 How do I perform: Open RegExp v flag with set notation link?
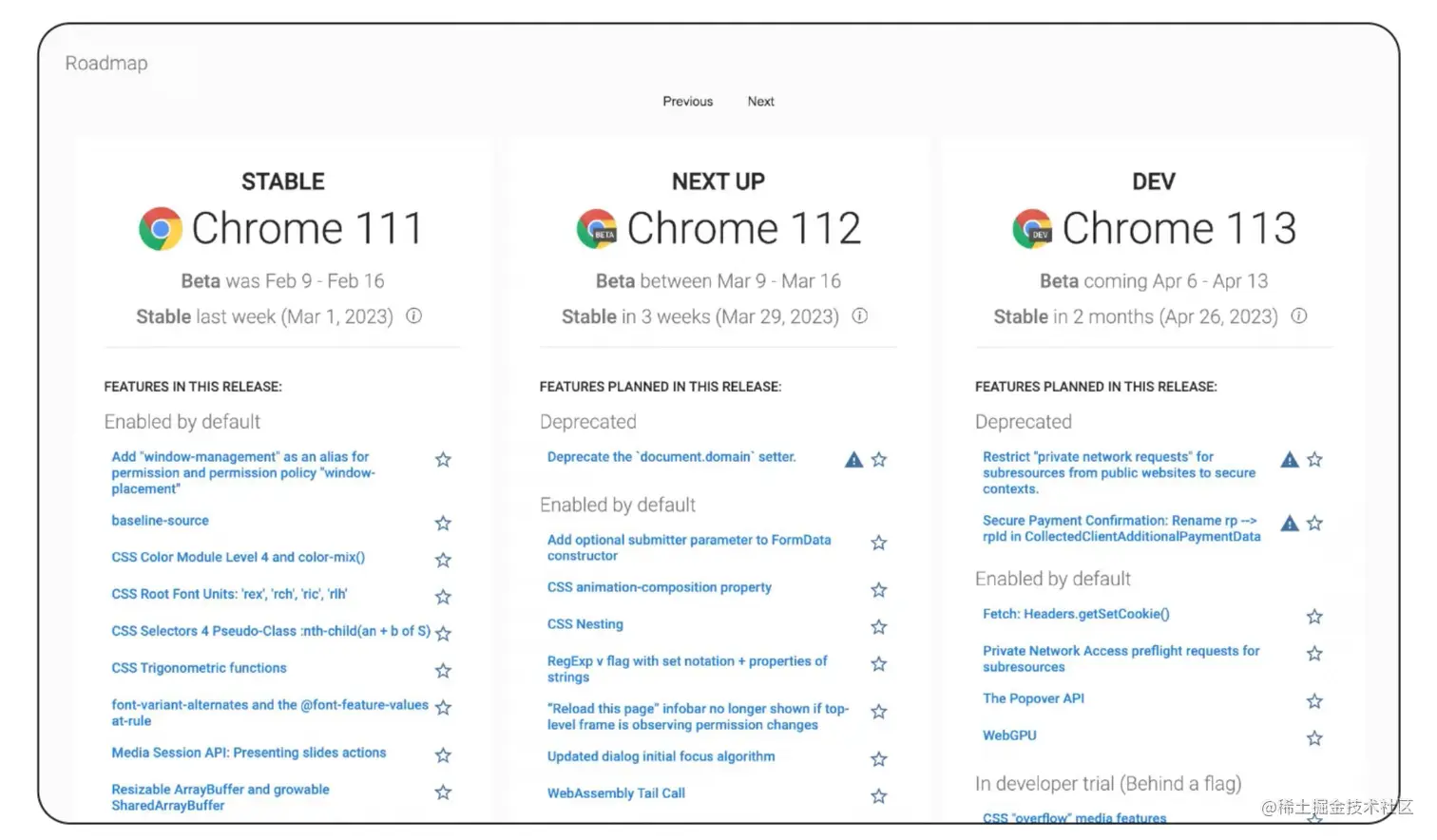687,669
